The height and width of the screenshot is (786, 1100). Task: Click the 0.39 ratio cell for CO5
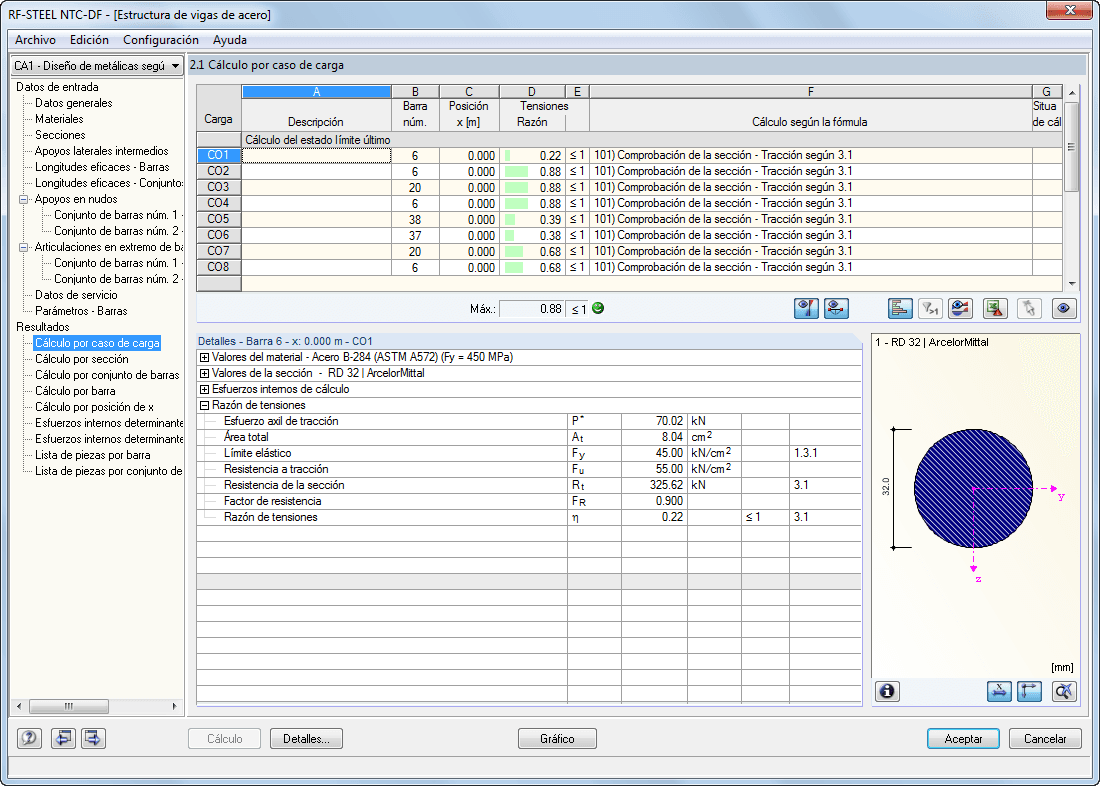(x=532, y=220)
